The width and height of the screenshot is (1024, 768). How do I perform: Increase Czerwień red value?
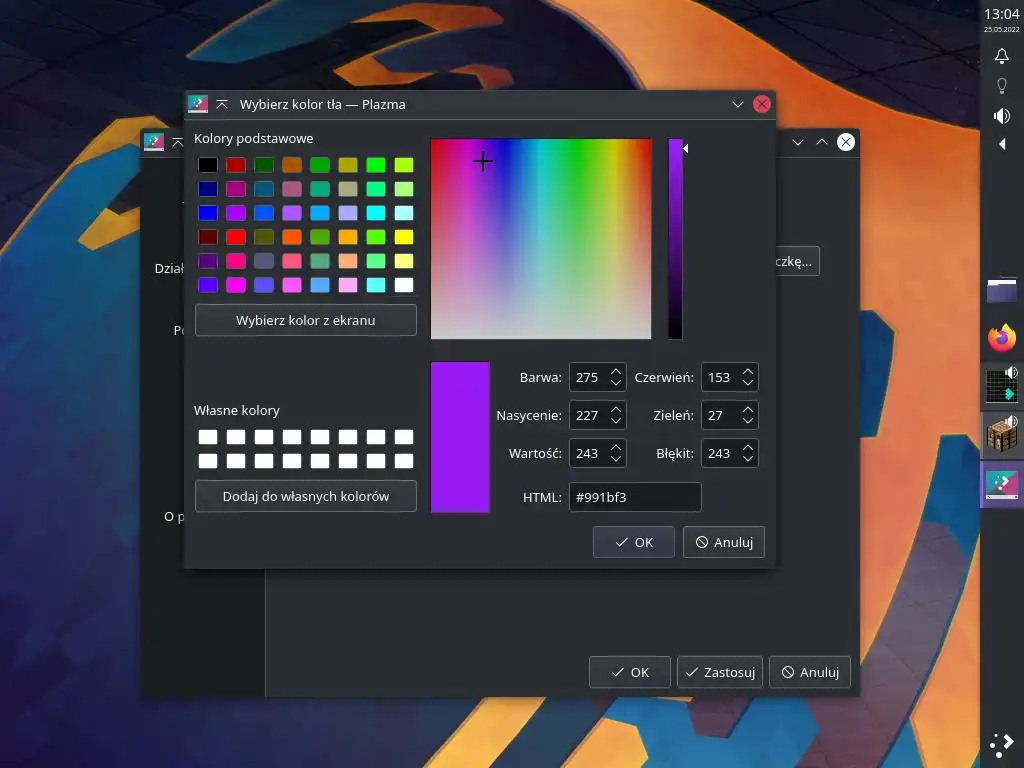pyautogui.click(x=748, y=372)
